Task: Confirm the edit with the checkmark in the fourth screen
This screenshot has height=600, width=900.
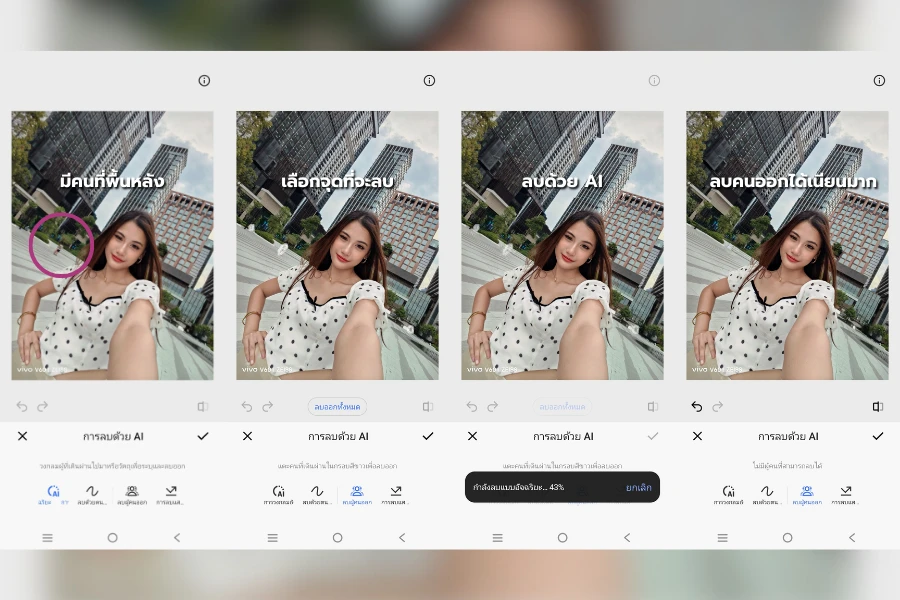Action: (x=878, y=436)
